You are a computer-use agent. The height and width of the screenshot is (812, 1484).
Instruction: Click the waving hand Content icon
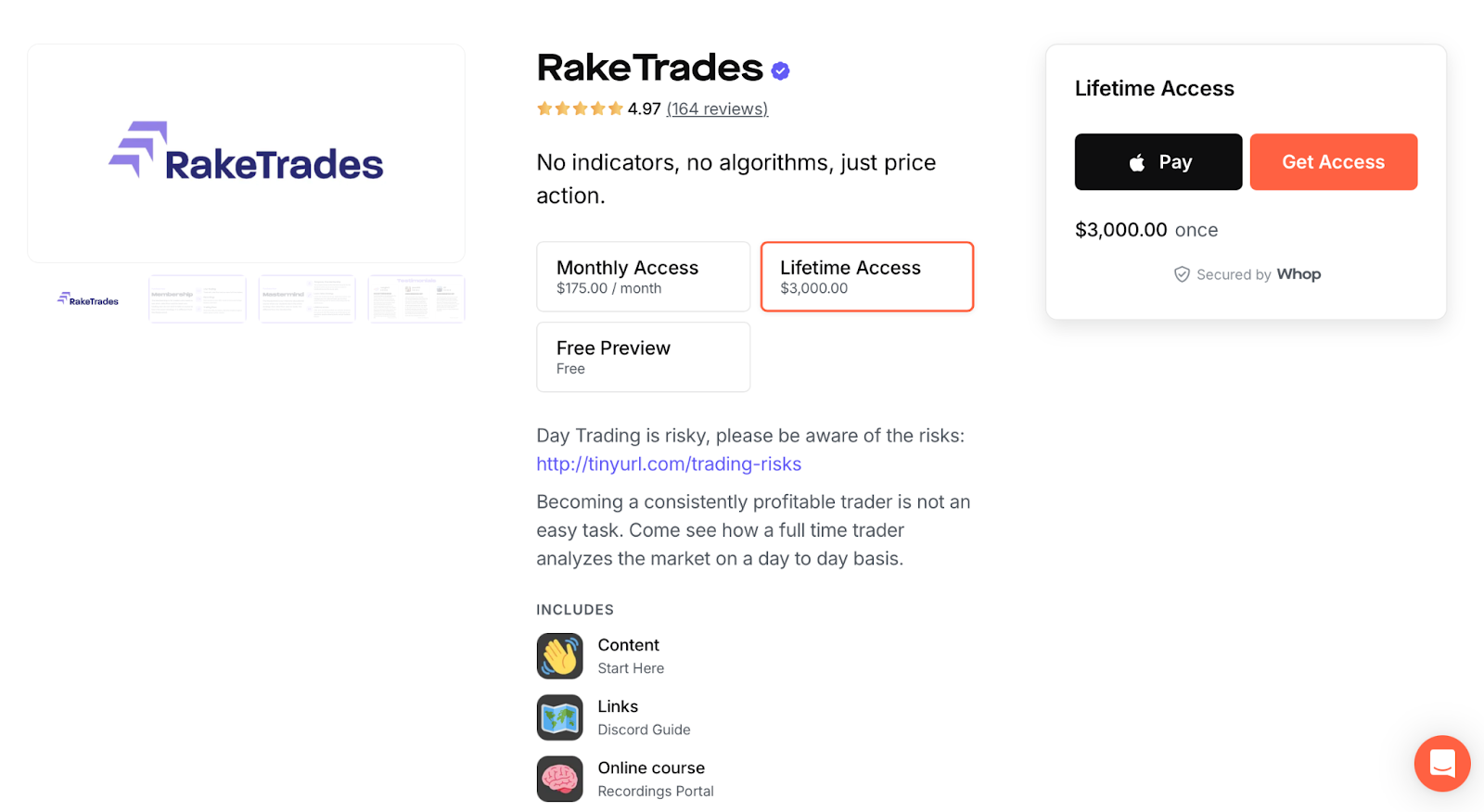(559, 655)
